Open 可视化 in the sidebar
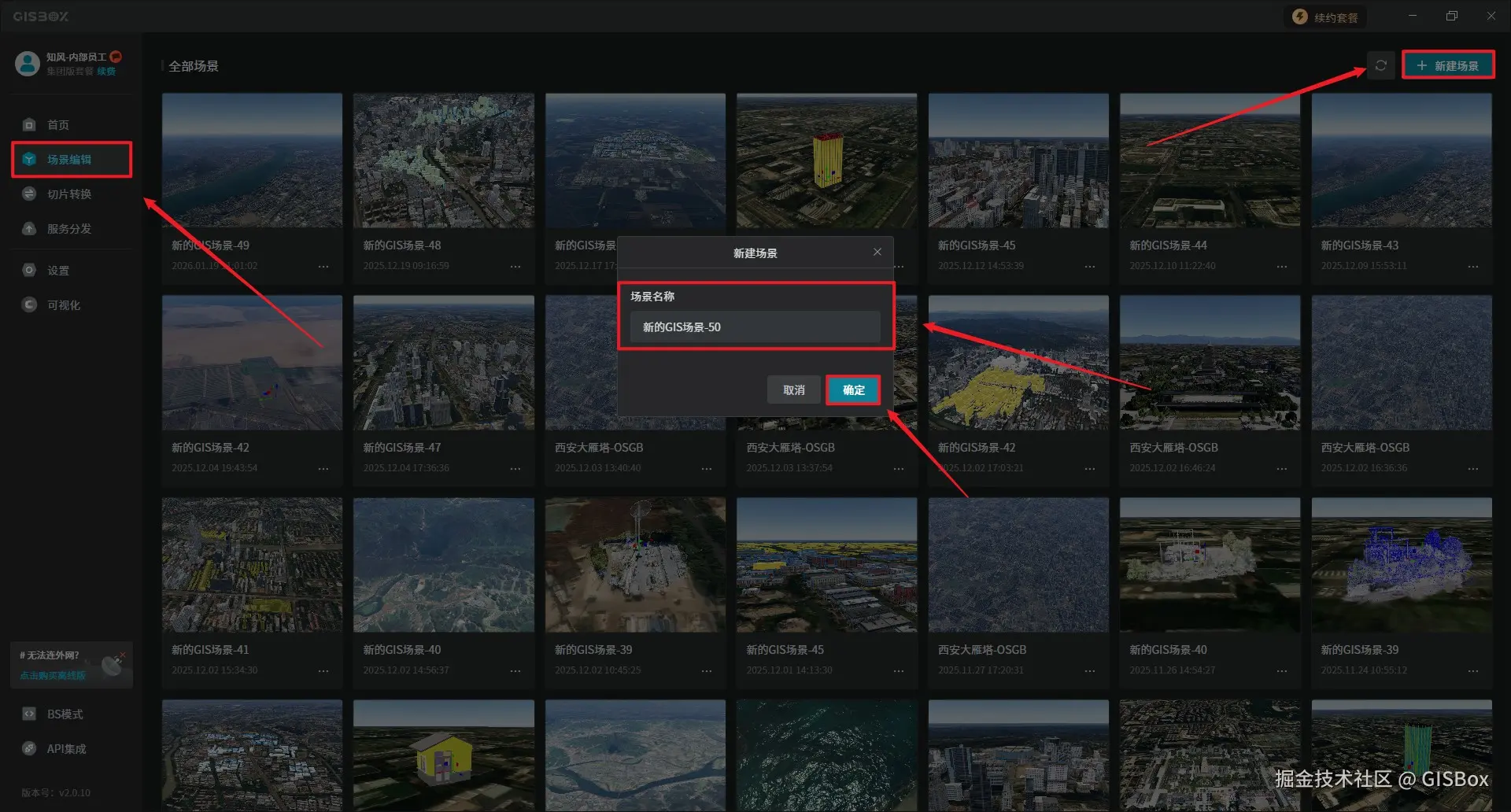The height and width of the screenshot is (812, 1511). coord(72,304)
